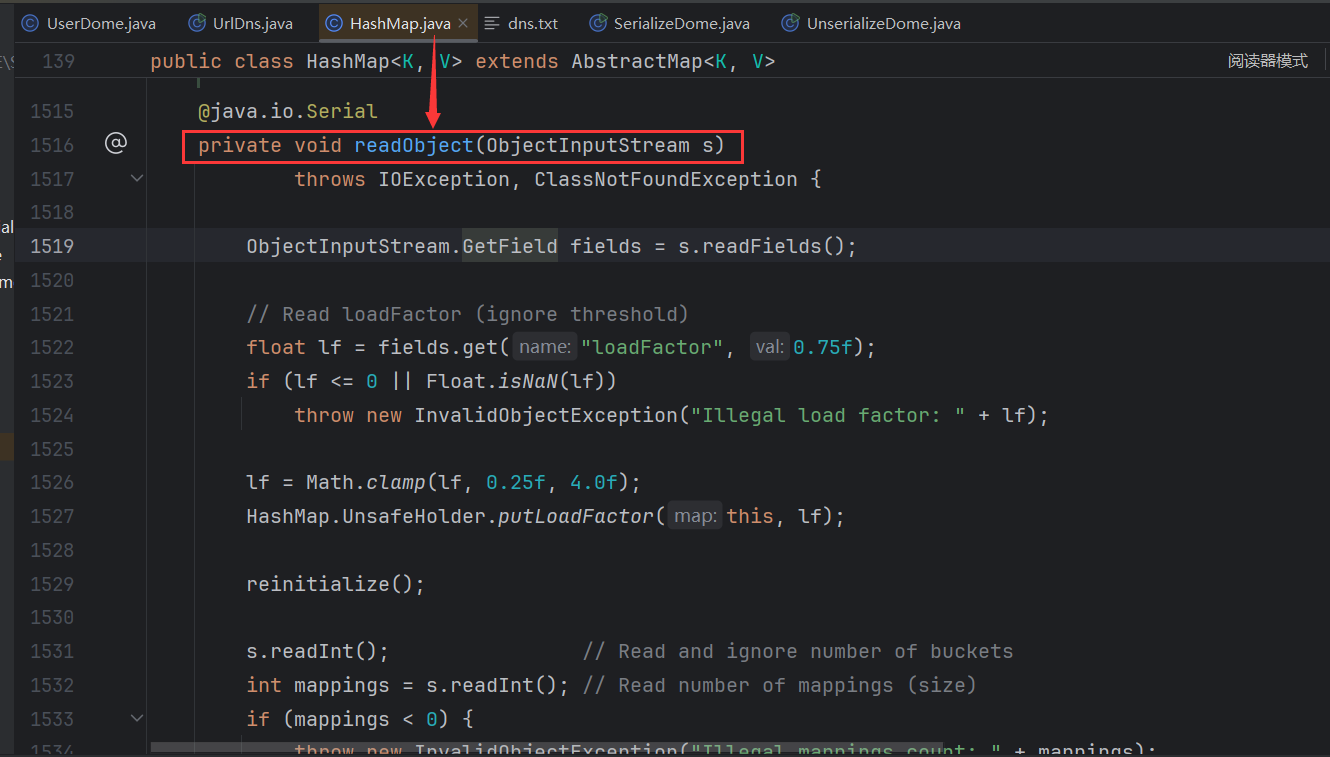
Task: Click InvalidObjectException on the load factor line
Action: pos(545,415)
